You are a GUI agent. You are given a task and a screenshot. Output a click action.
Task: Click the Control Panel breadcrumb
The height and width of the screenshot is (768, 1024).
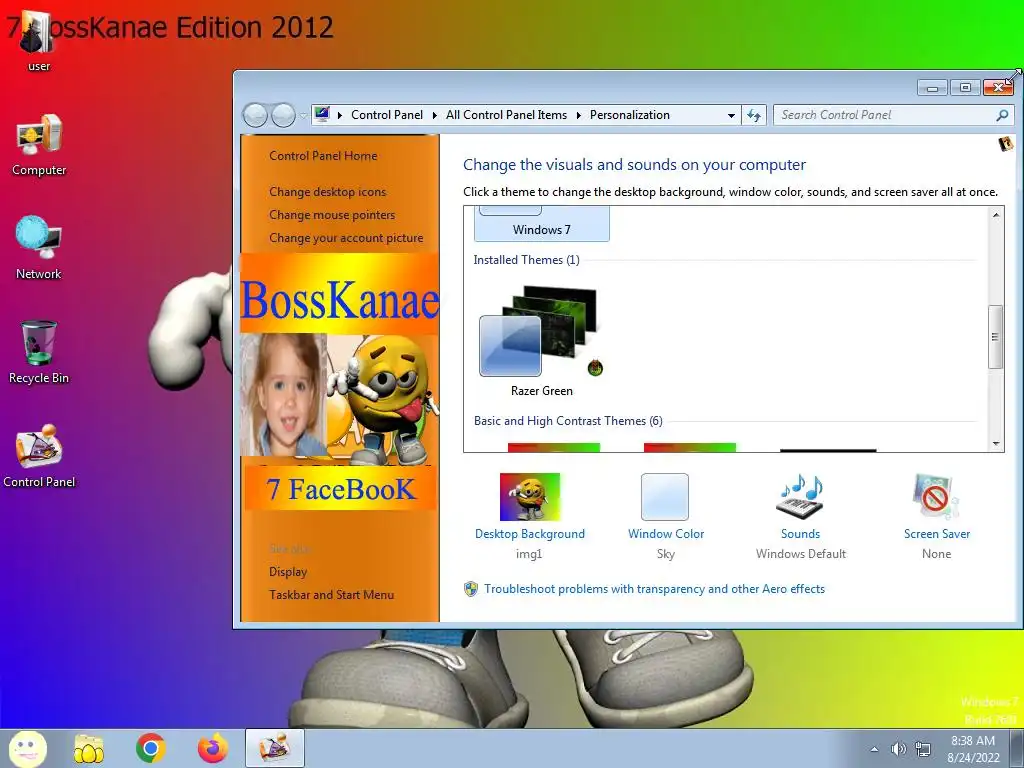(387, 115)
